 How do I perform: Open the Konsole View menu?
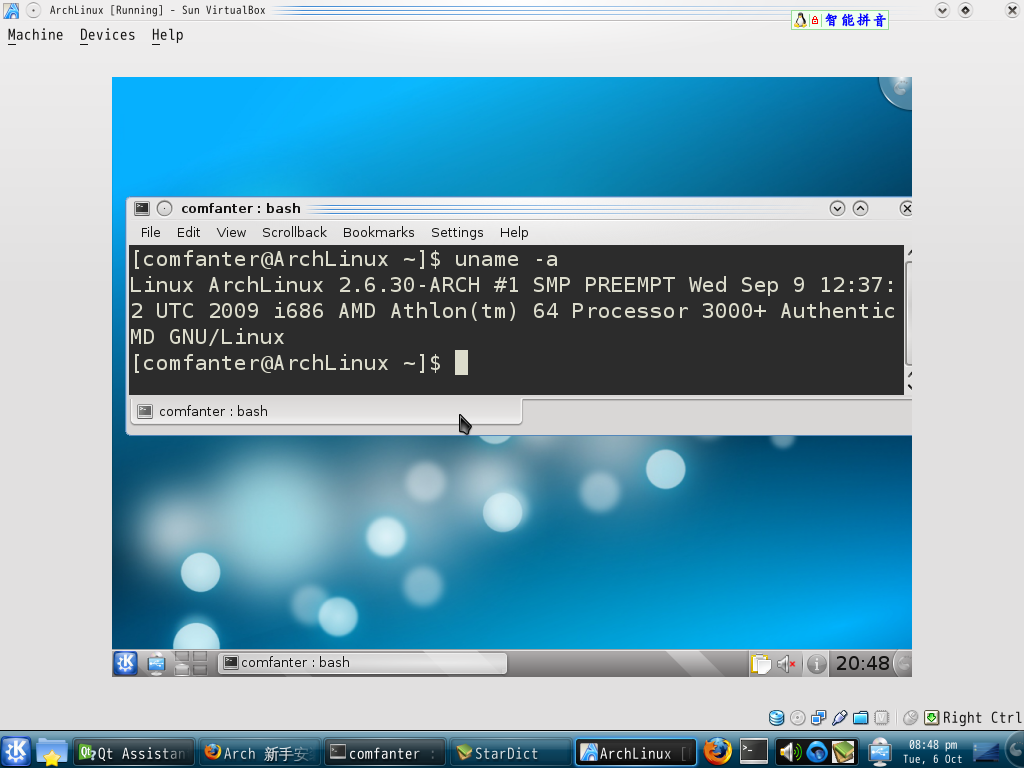point(231,232)
